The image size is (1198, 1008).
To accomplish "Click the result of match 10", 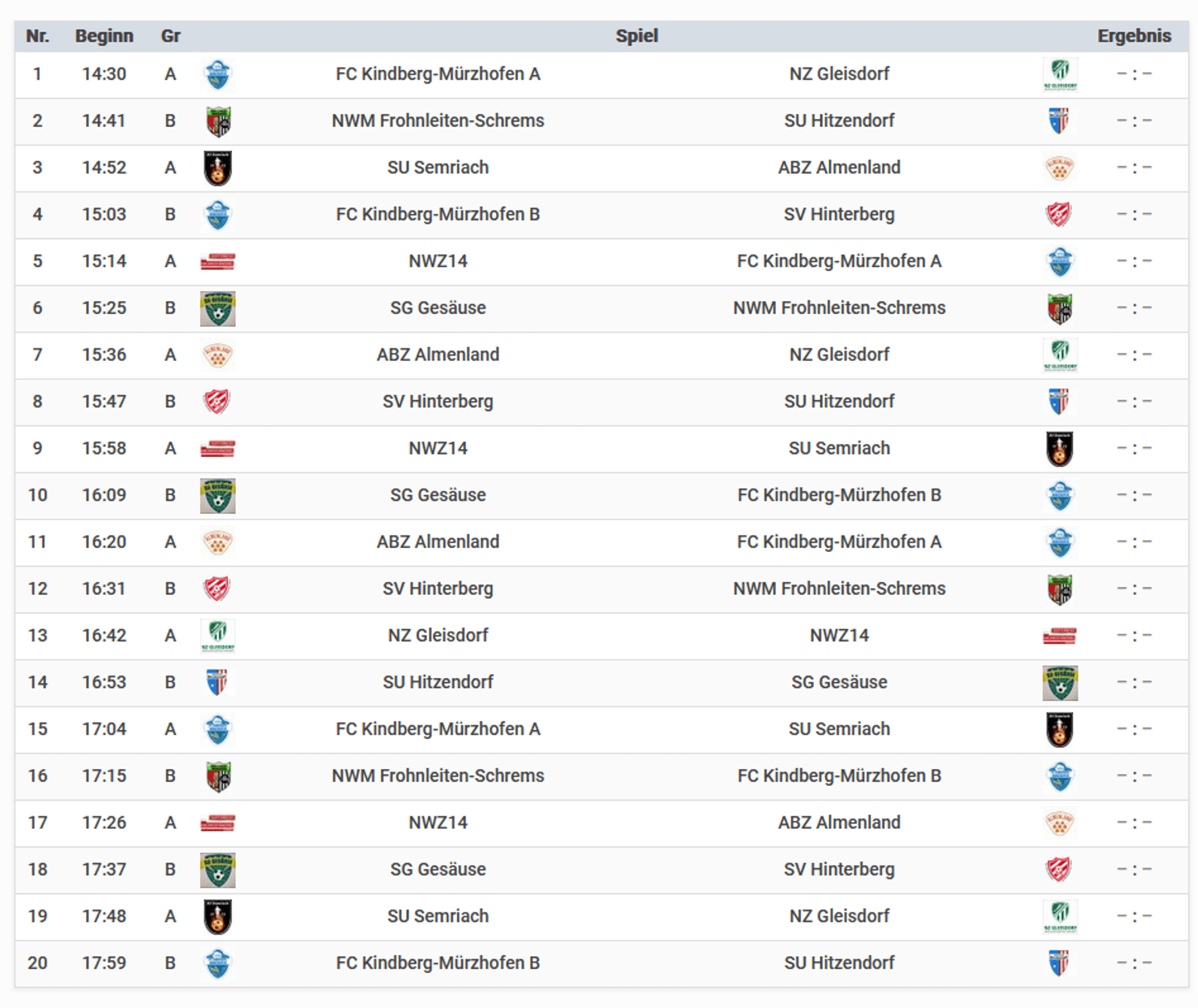I will click(1134, 495).
